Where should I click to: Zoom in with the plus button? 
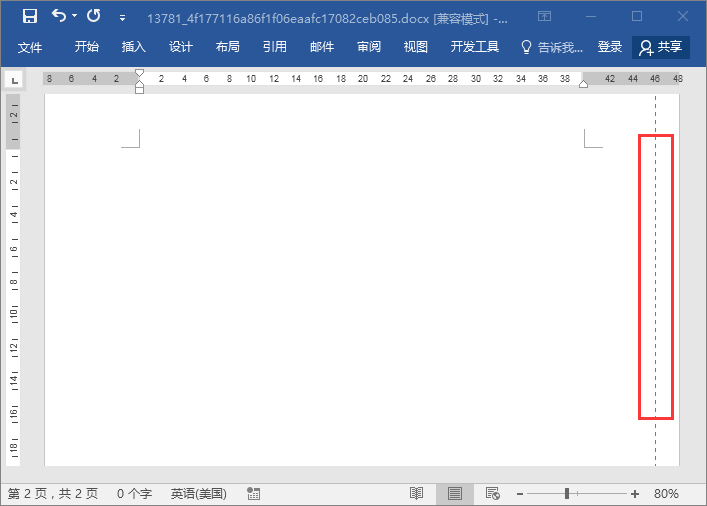coord(635,494)
